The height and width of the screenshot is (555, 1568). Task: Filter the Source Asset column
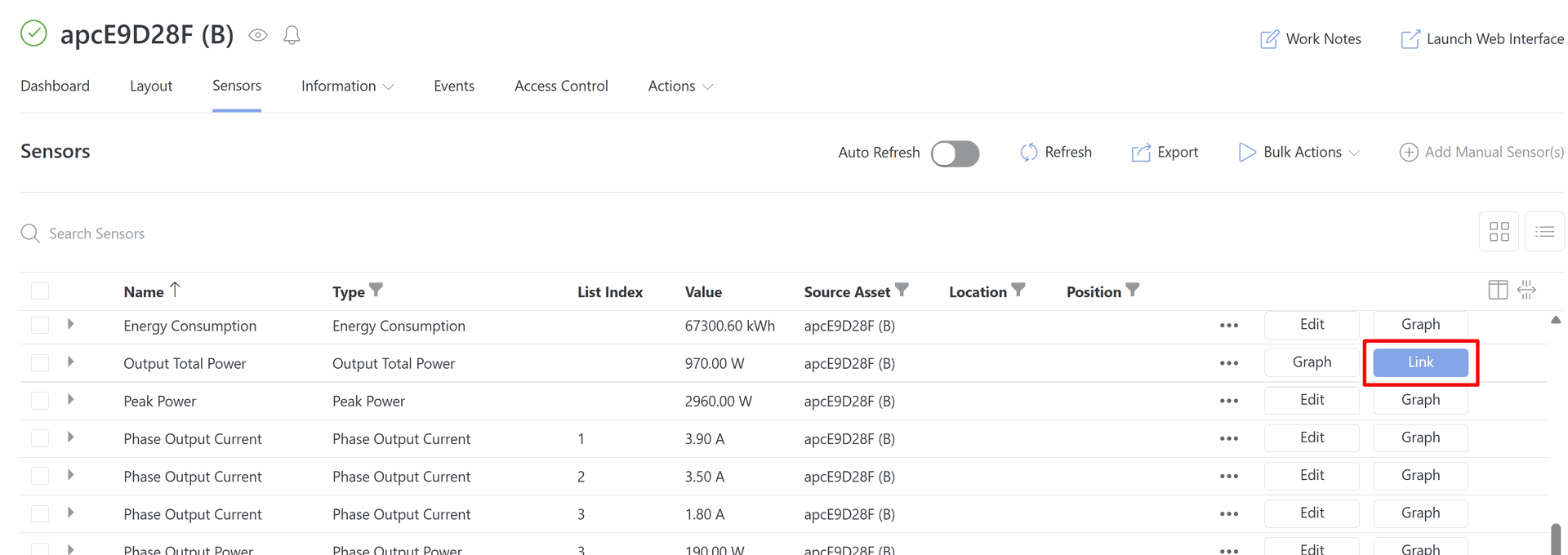tap(902, 290)
